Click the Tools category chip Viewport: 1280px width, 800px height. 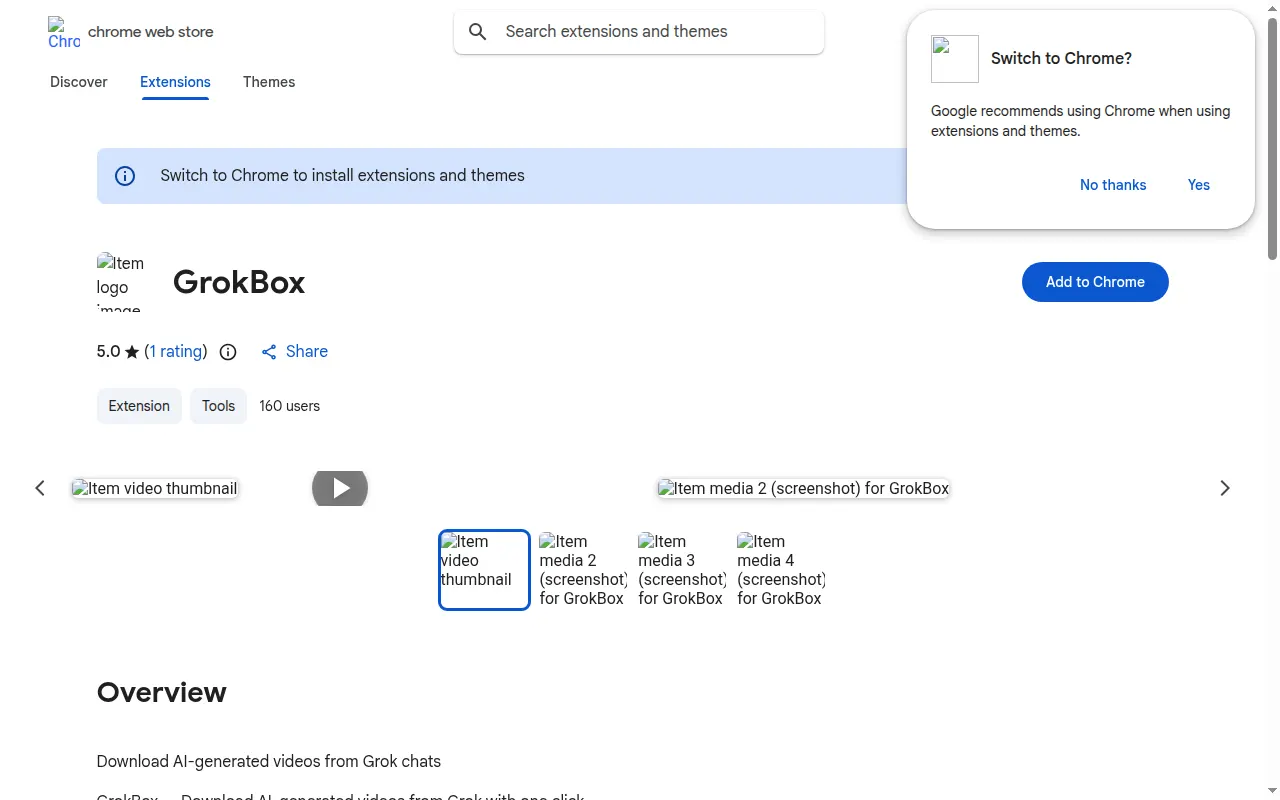pos(218,406)
